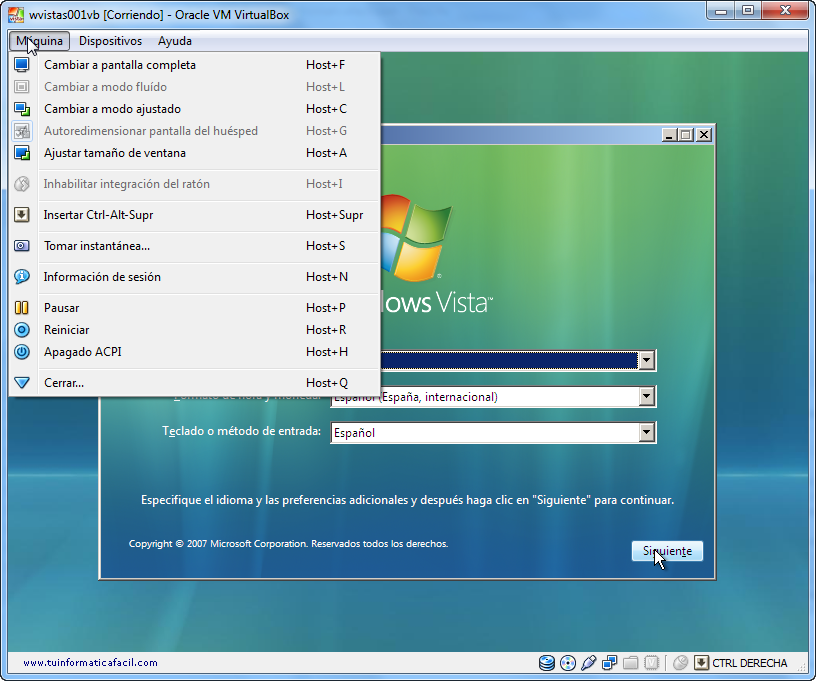Click the USB devices status icon
This screenshot has width=816, height=681.
[x=589, y=663]
